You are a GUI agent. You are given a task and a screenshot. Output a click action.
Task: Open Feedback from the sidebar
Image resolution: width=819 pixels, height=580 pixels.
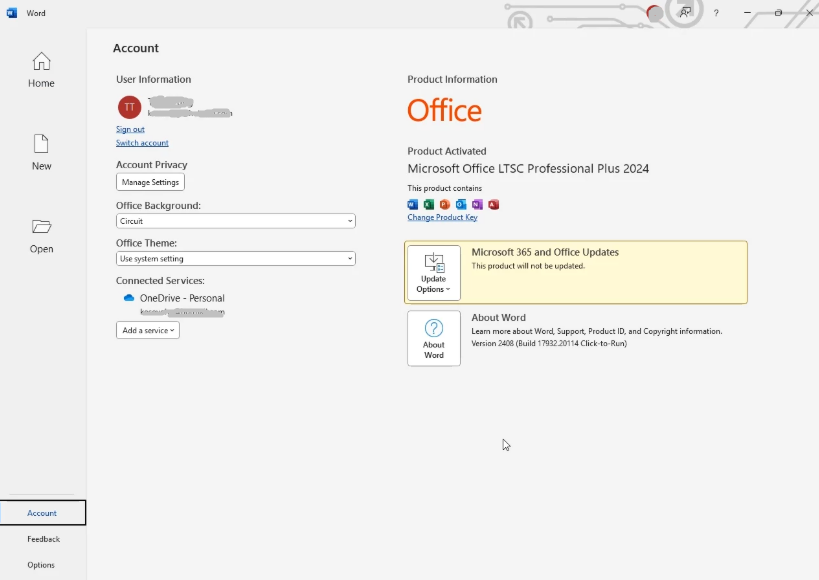click(43, 539)
